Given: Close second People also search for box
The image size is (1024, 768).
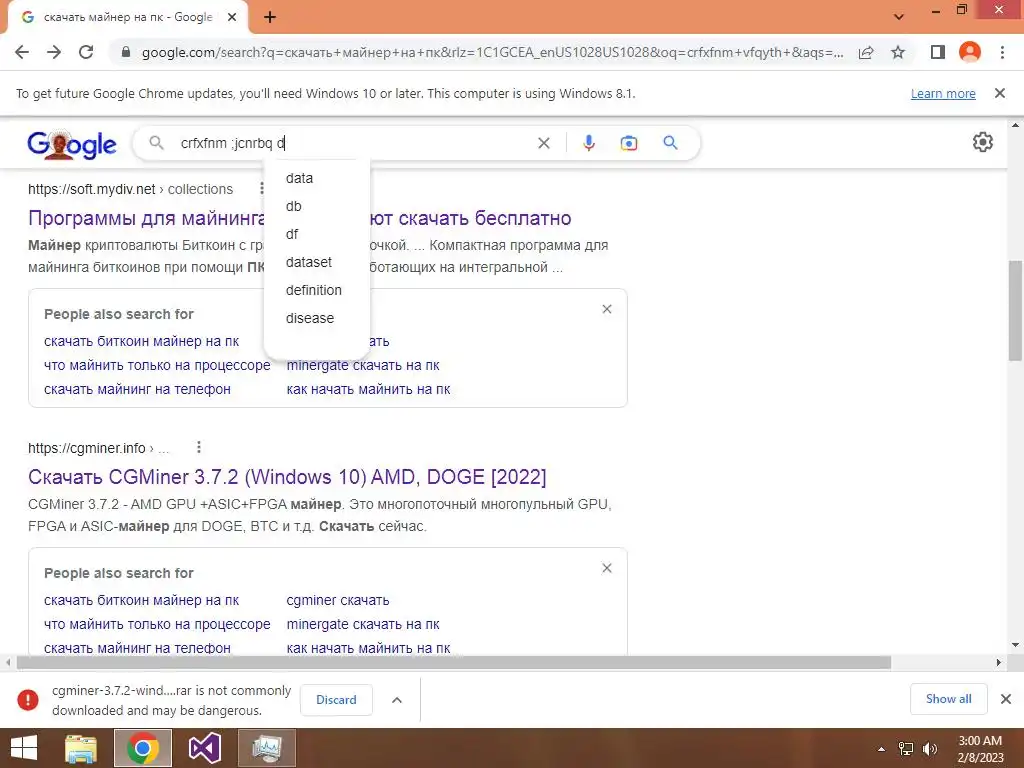Looking at the screenshot, I should click(607, 568).
